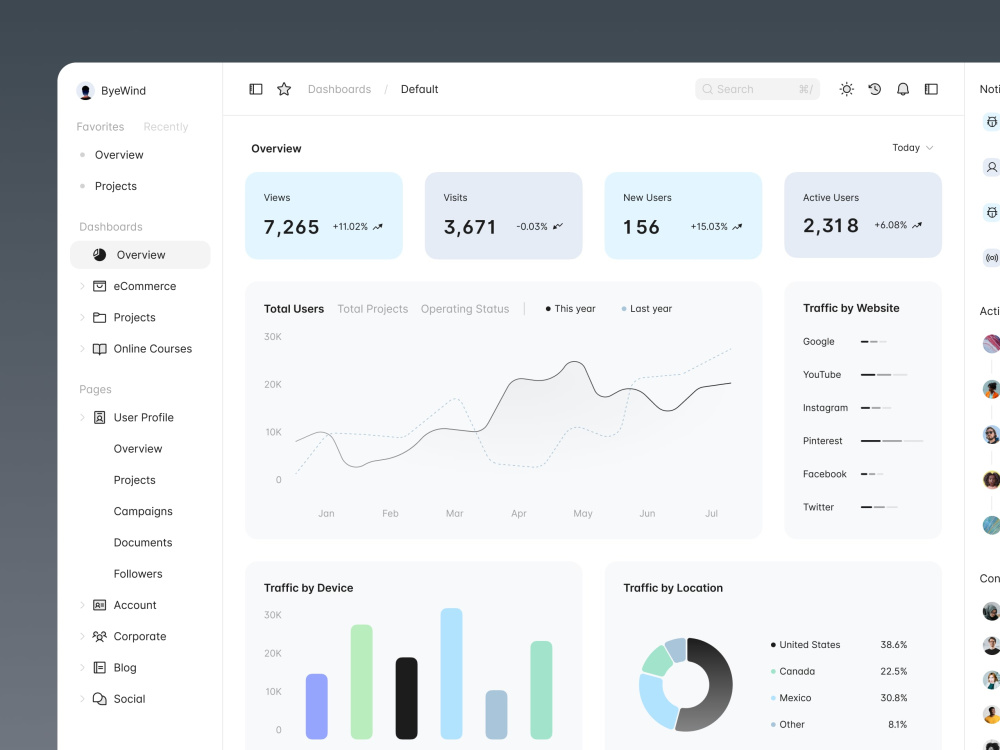The image size is (1000, 750).
Task: Open Campaigns under User Profile
Action: tap(143, 511)
